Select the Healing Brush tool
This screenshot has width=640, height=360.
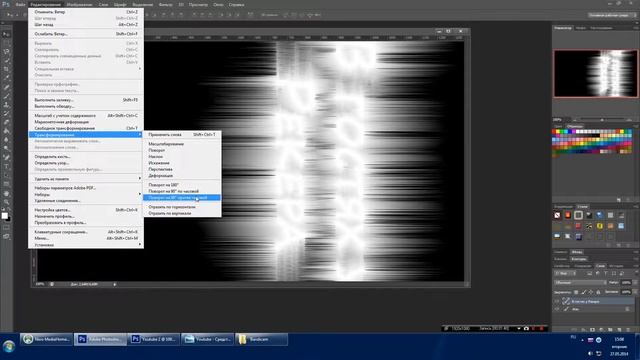6,87
